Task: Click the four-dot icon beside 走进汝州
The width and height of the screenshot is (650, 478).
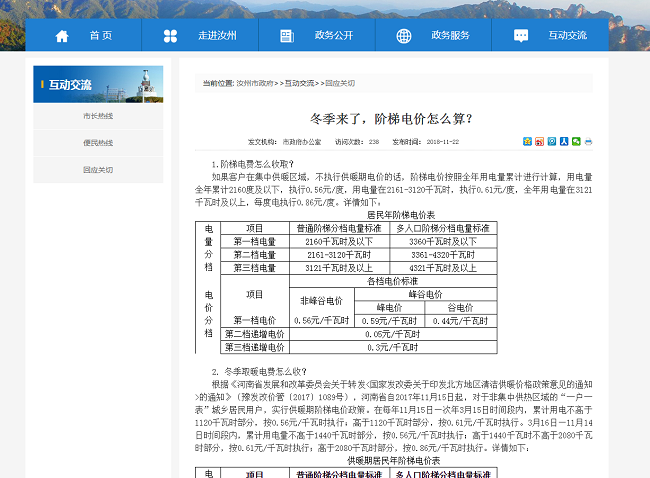Action: pyautogui.click(x=170, y=36)
